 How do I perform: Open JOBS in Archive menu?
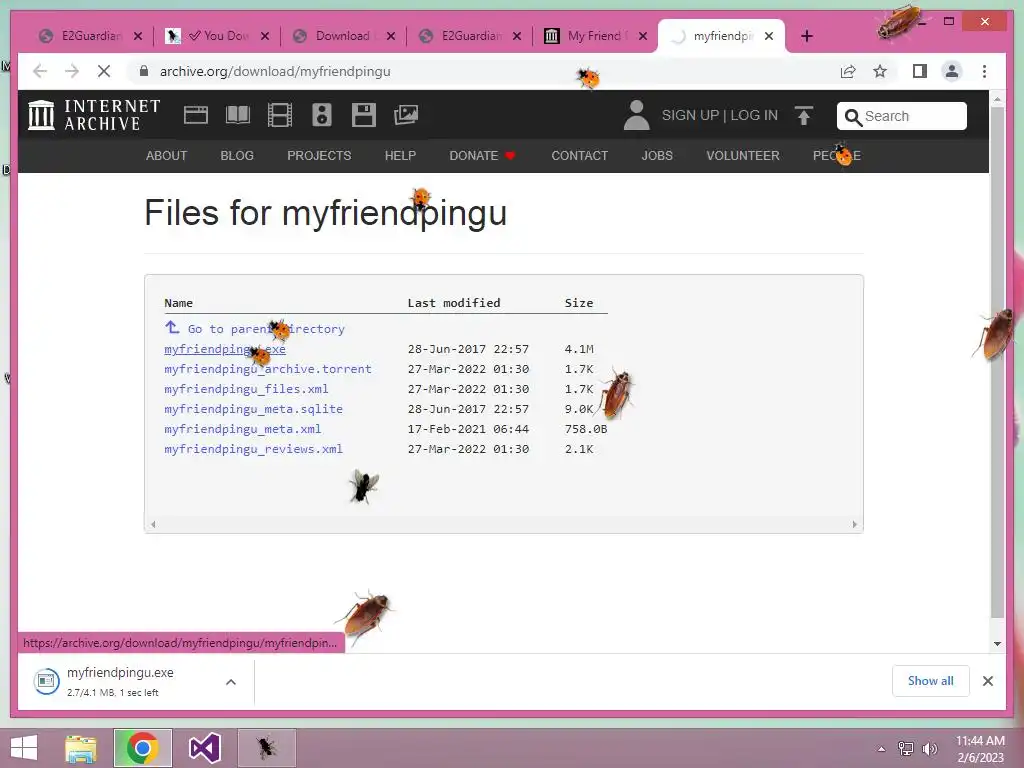657,156
